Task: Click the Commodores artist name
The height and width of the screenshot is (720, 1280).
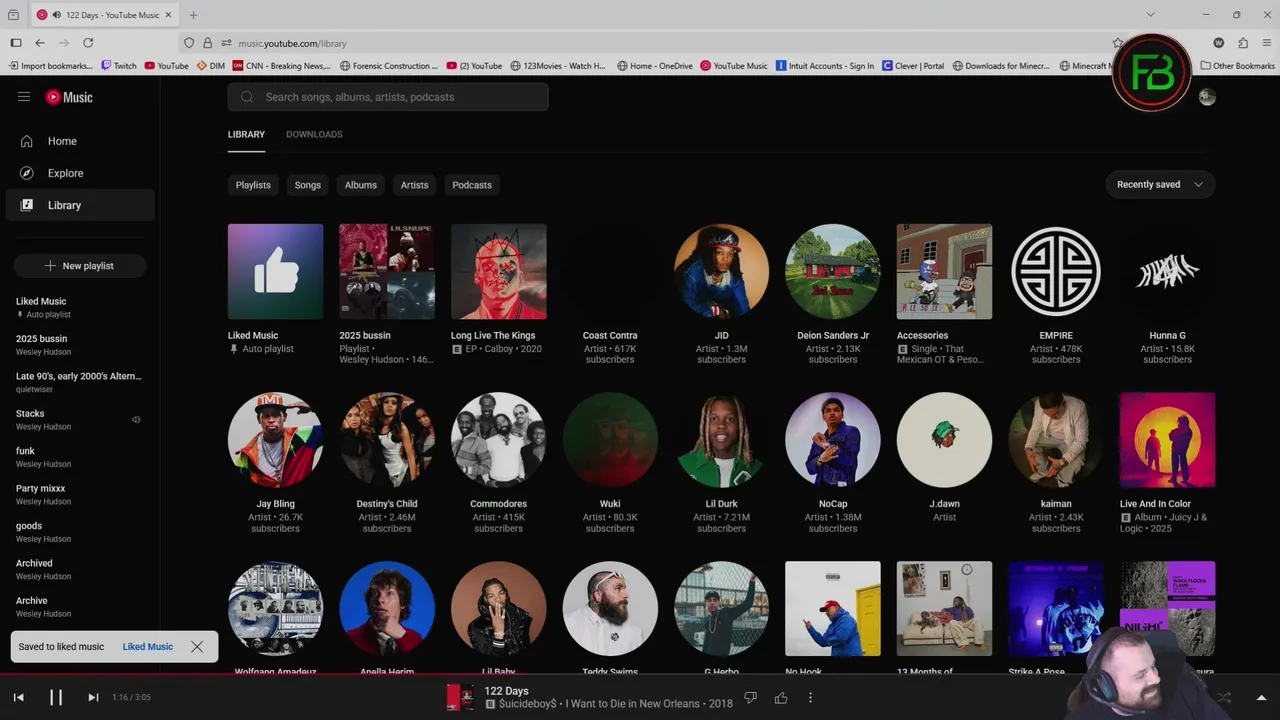Action: pyautogui.click(x=498, y=504)
